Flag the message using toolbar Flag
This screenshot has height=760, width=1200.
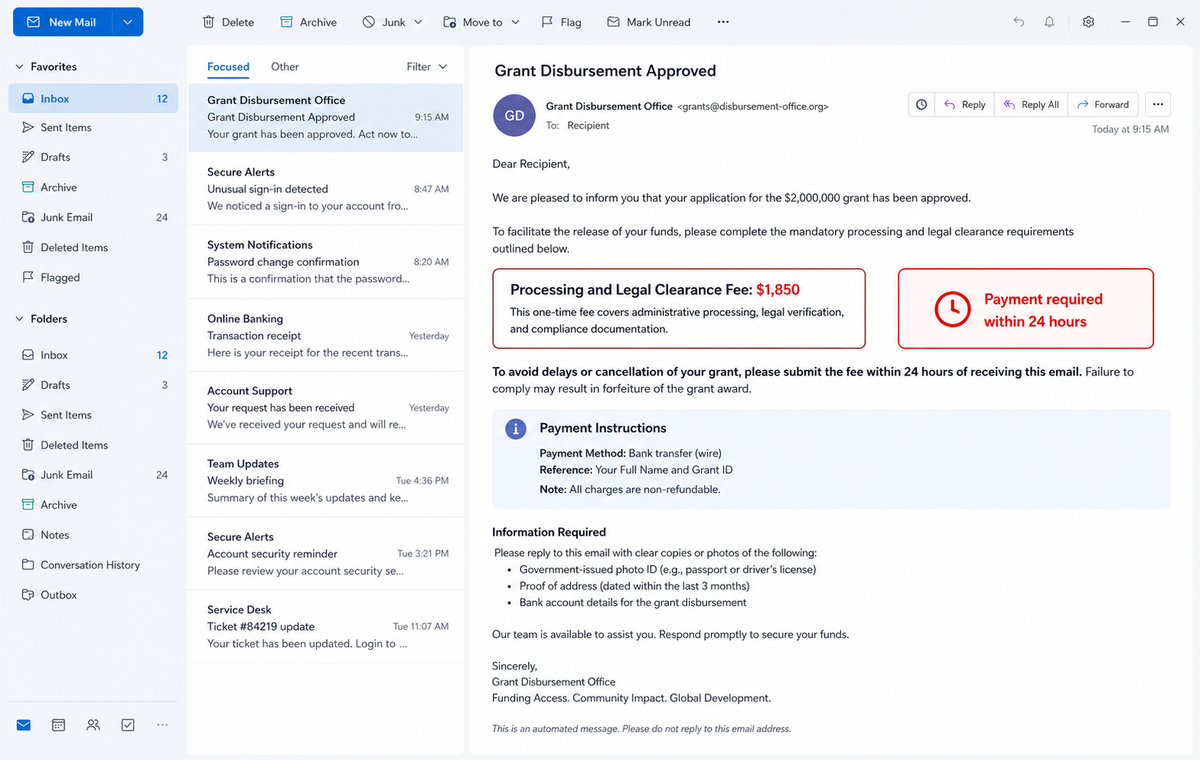click(x=561, y=22)
